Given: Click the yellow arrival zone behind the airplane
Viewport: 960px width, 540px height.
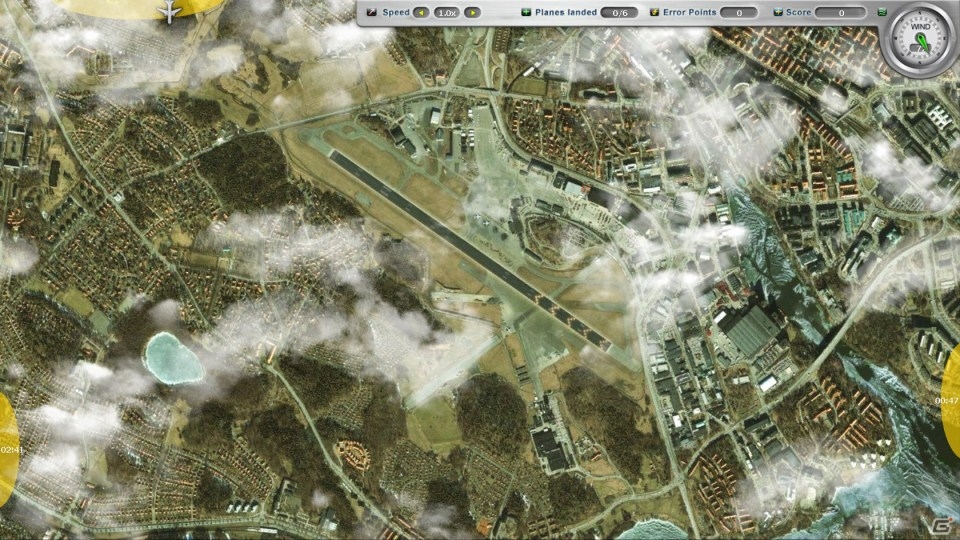Looking at the screenshot, I should point(138,7).
